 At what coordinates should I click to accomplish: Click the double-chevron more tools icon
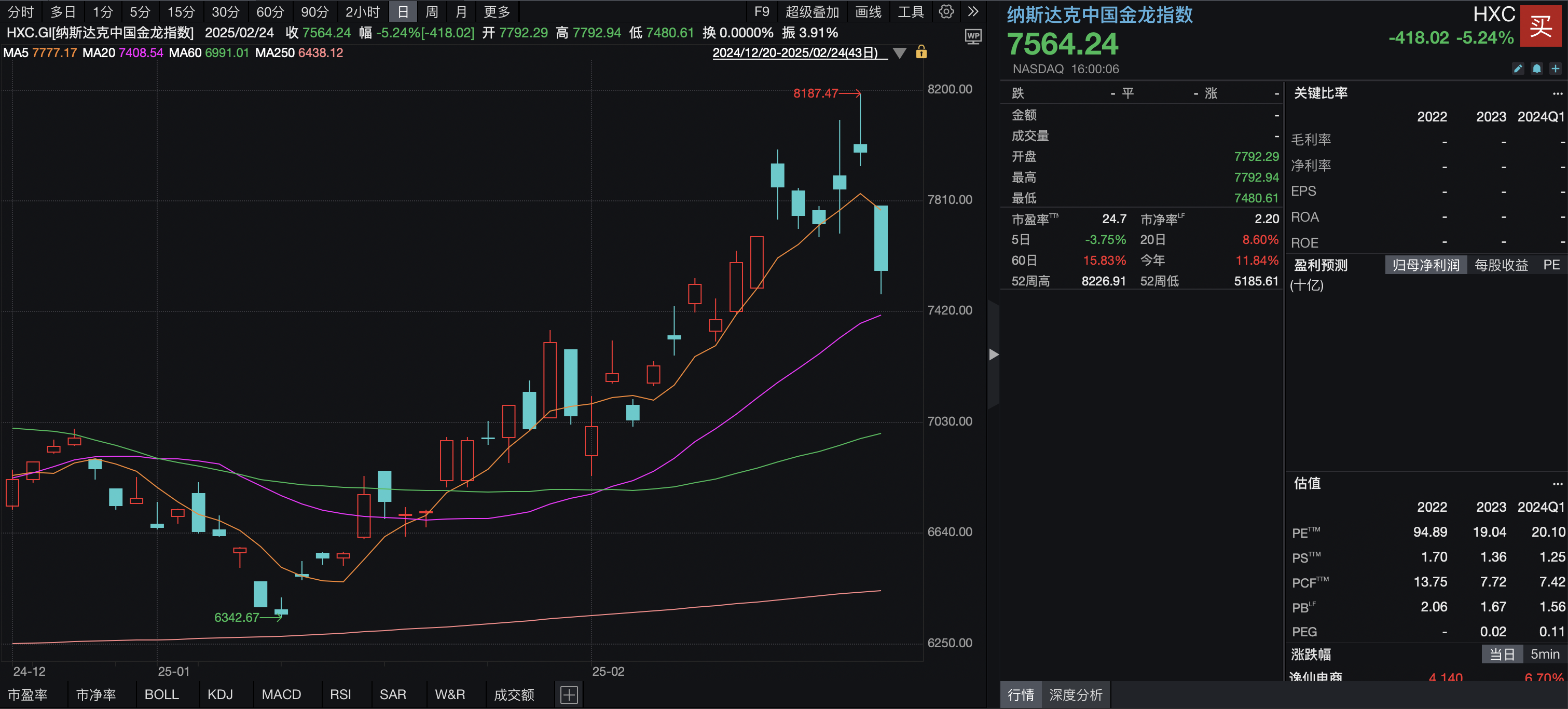[x=973, y=11]
